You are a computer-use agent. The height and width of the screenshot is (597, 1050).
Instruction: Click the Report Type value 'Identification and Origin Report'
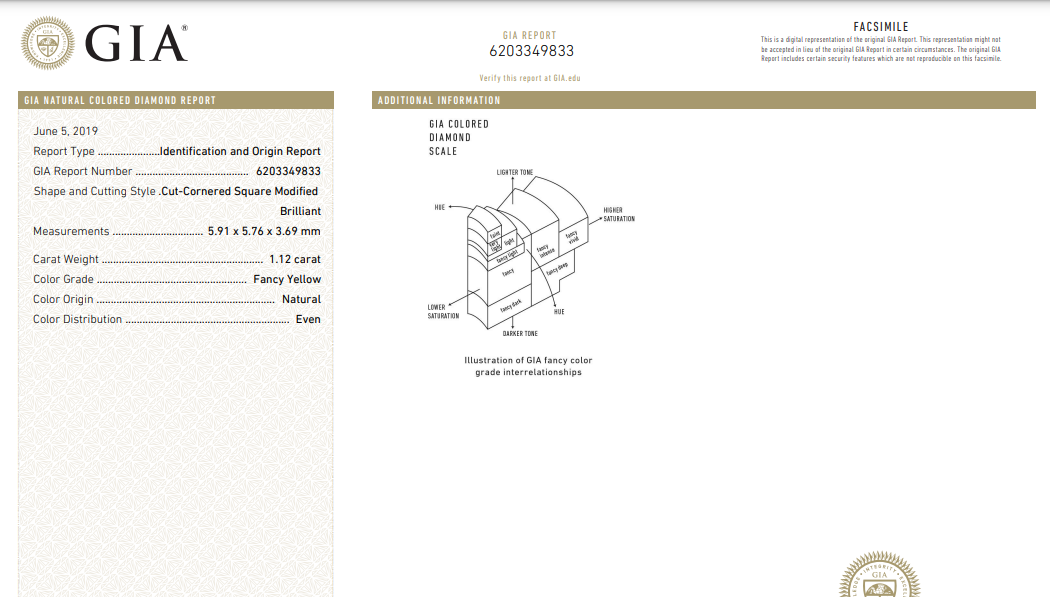click(240, 152)
